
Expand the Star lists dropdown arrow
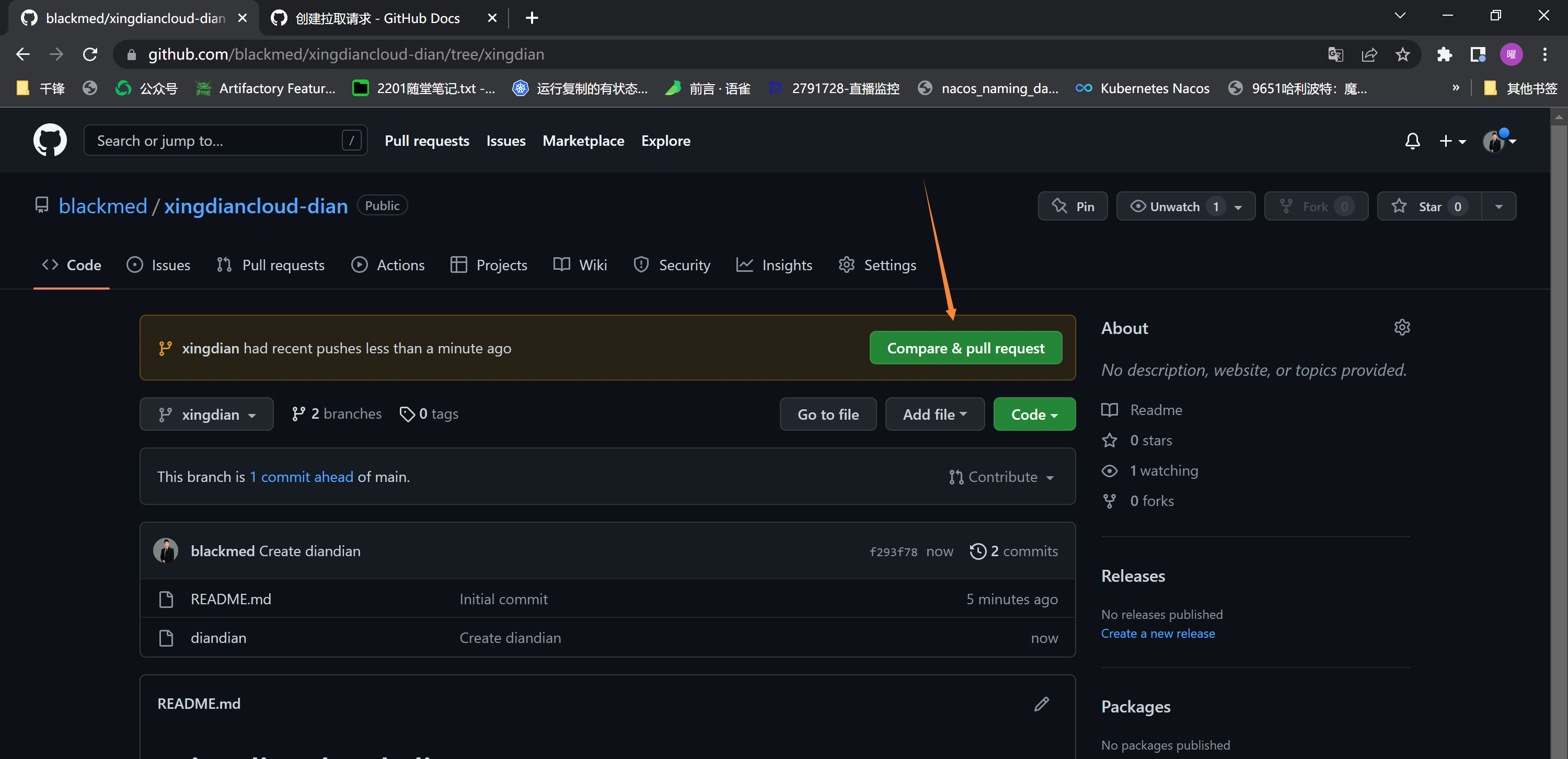[x=1498, y=206]
